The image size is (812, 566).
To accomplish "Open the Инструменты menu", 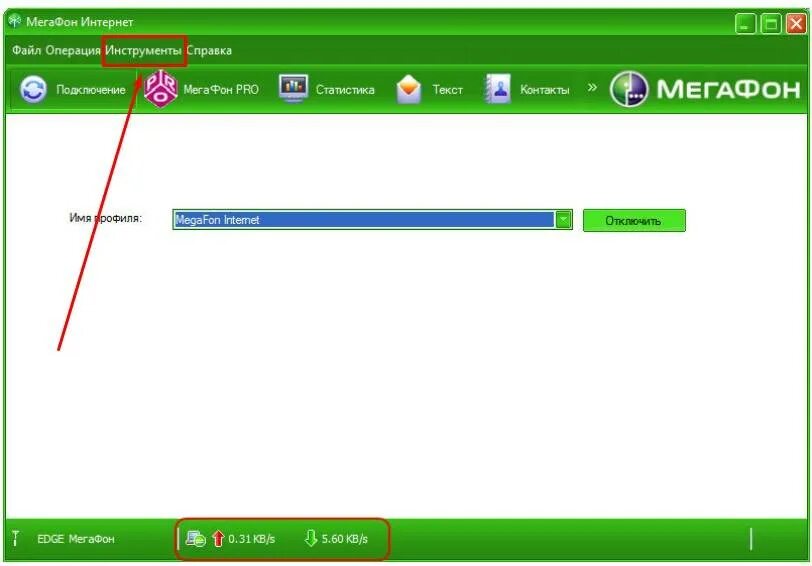I will 143,50.
